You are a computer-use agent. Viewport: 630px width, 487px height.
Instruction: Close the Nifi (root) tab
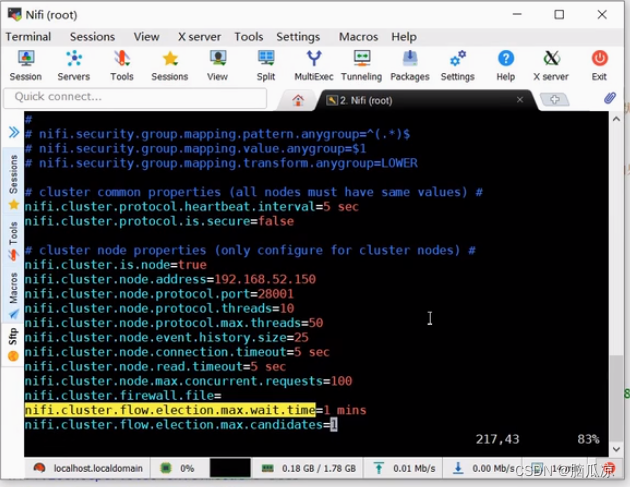click(520, 100)
